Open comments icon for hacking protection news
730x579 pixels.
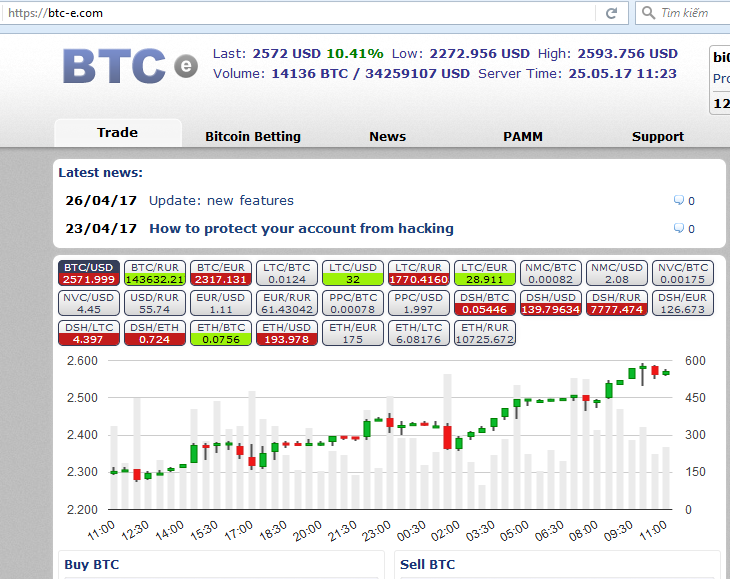[x=679, y=228]
